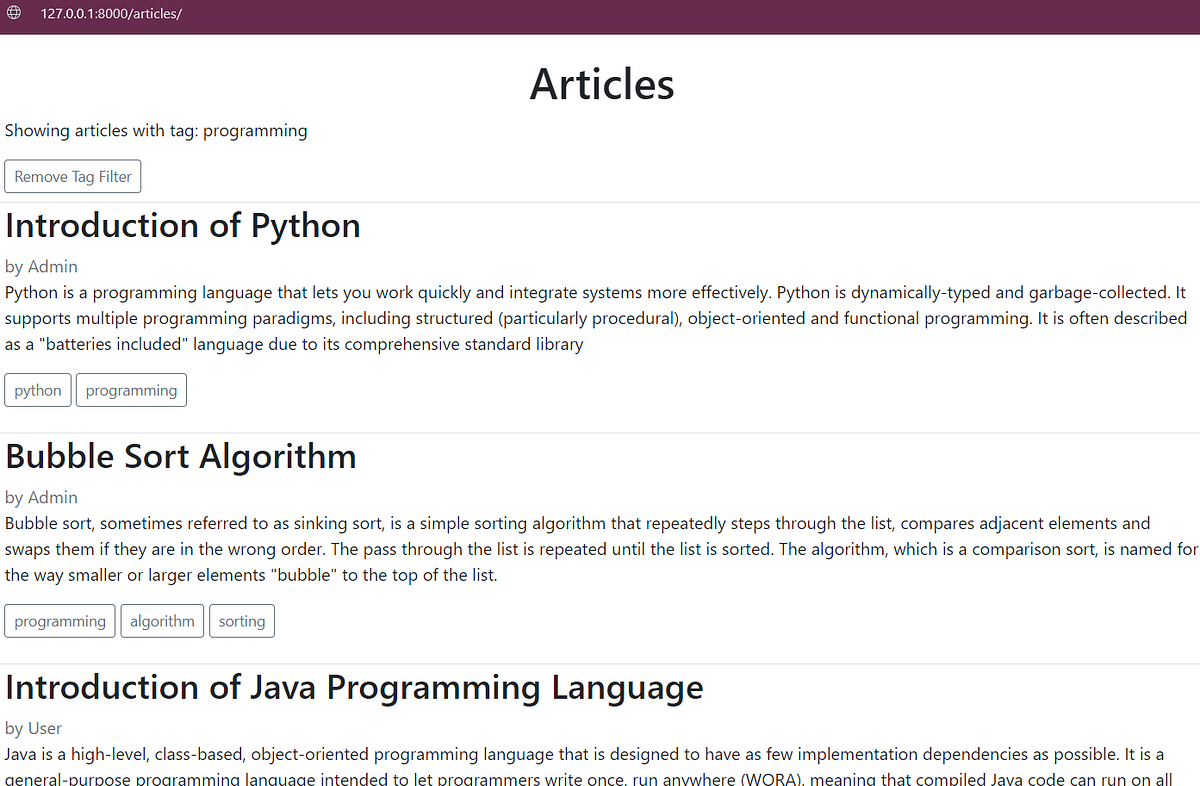Click the Remove Tag Filter button

72,176
